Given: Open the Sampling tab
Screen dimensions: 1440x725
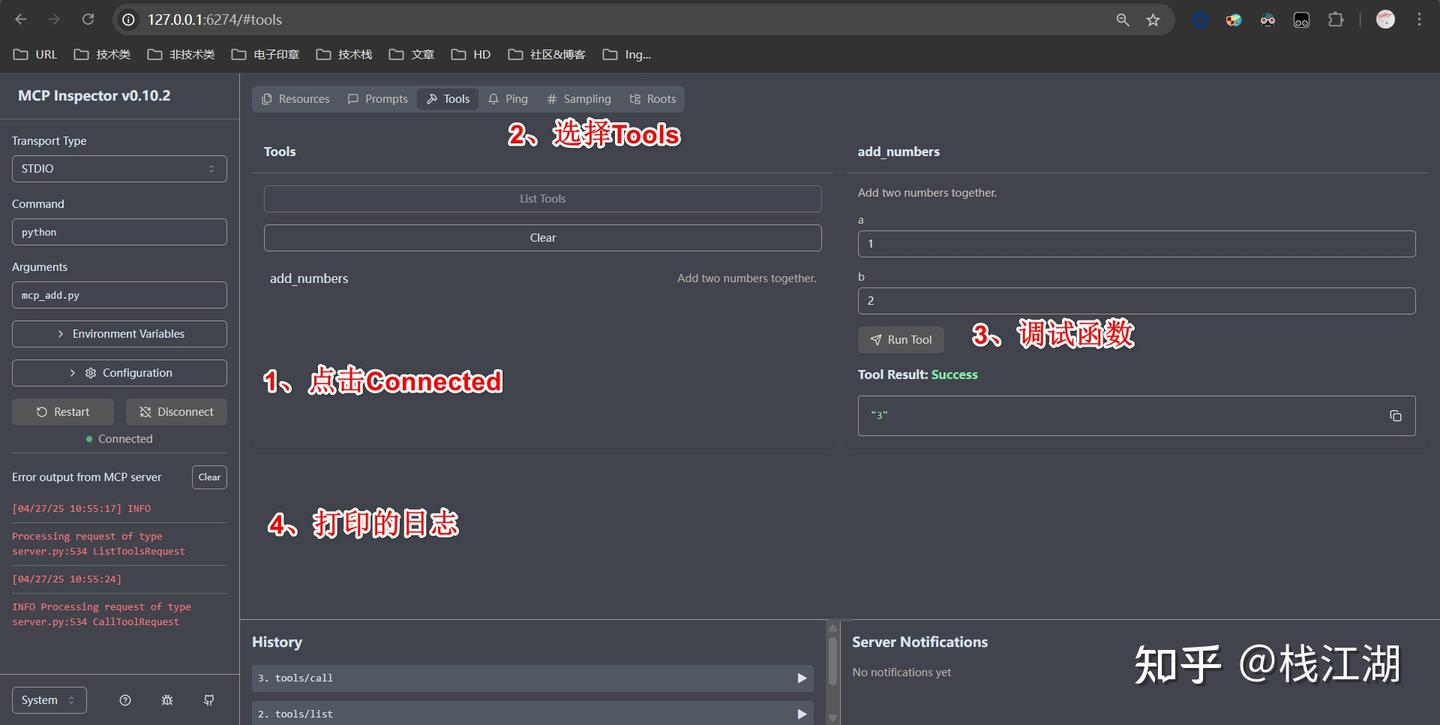Looking at the screenshot, I should [578, 99].
